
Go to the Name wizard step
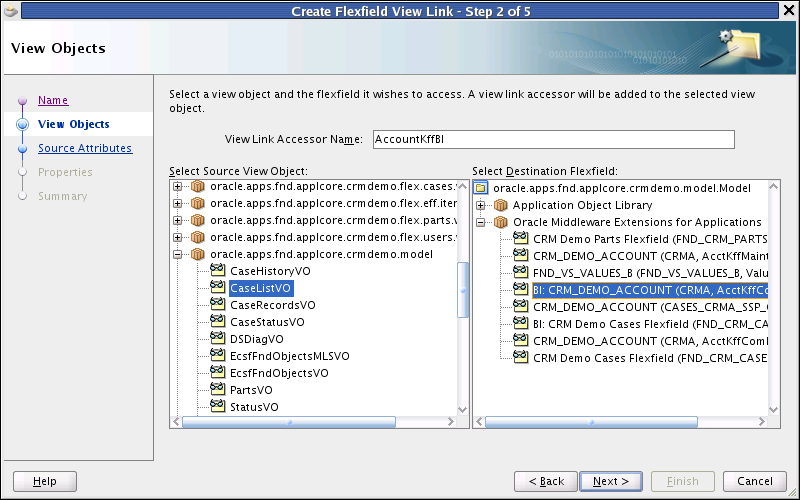pyautogui.click(x=53, y=100)
